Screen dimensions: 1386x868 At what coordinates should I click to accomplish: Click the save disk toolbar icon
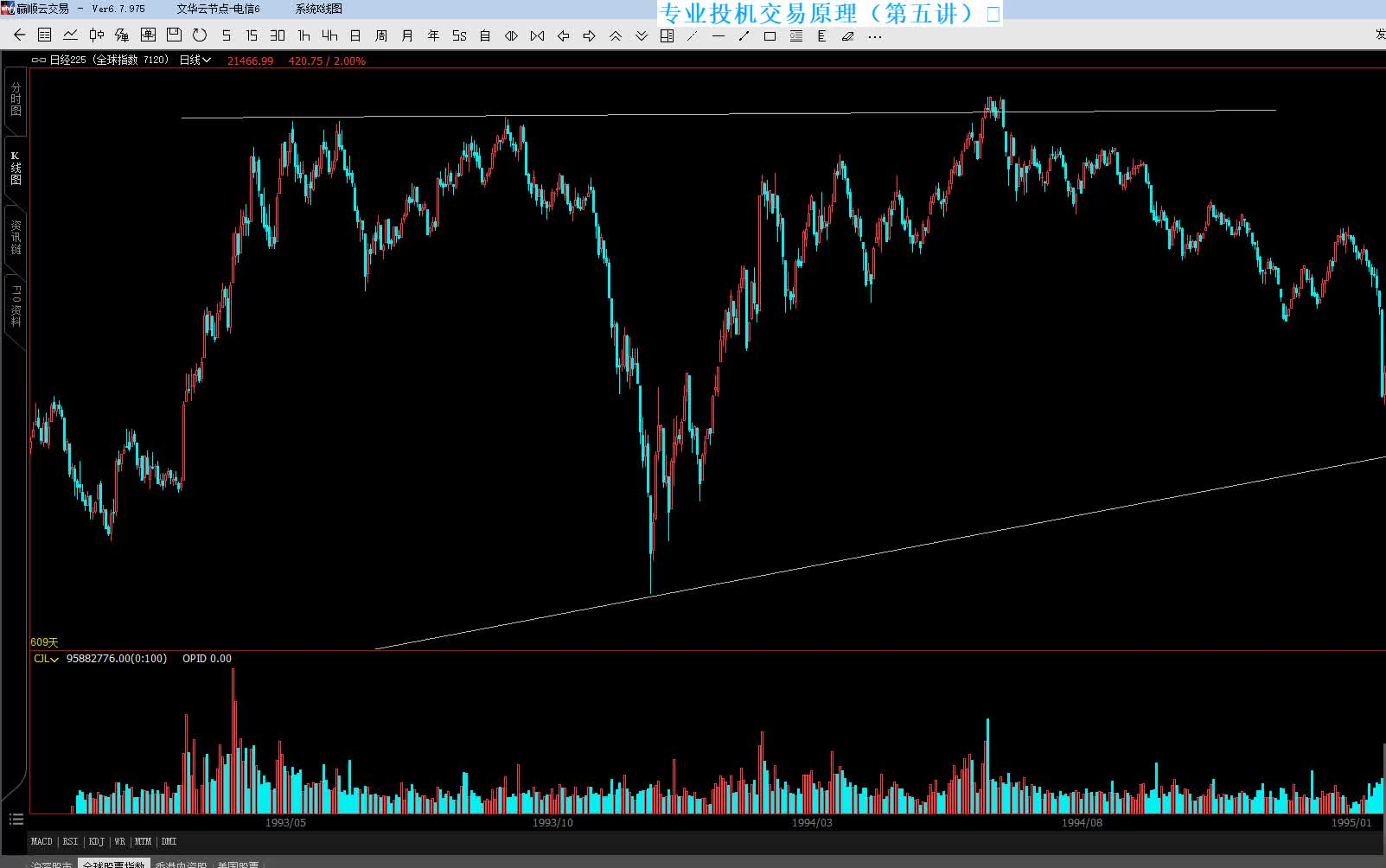(x=174, y=35)
